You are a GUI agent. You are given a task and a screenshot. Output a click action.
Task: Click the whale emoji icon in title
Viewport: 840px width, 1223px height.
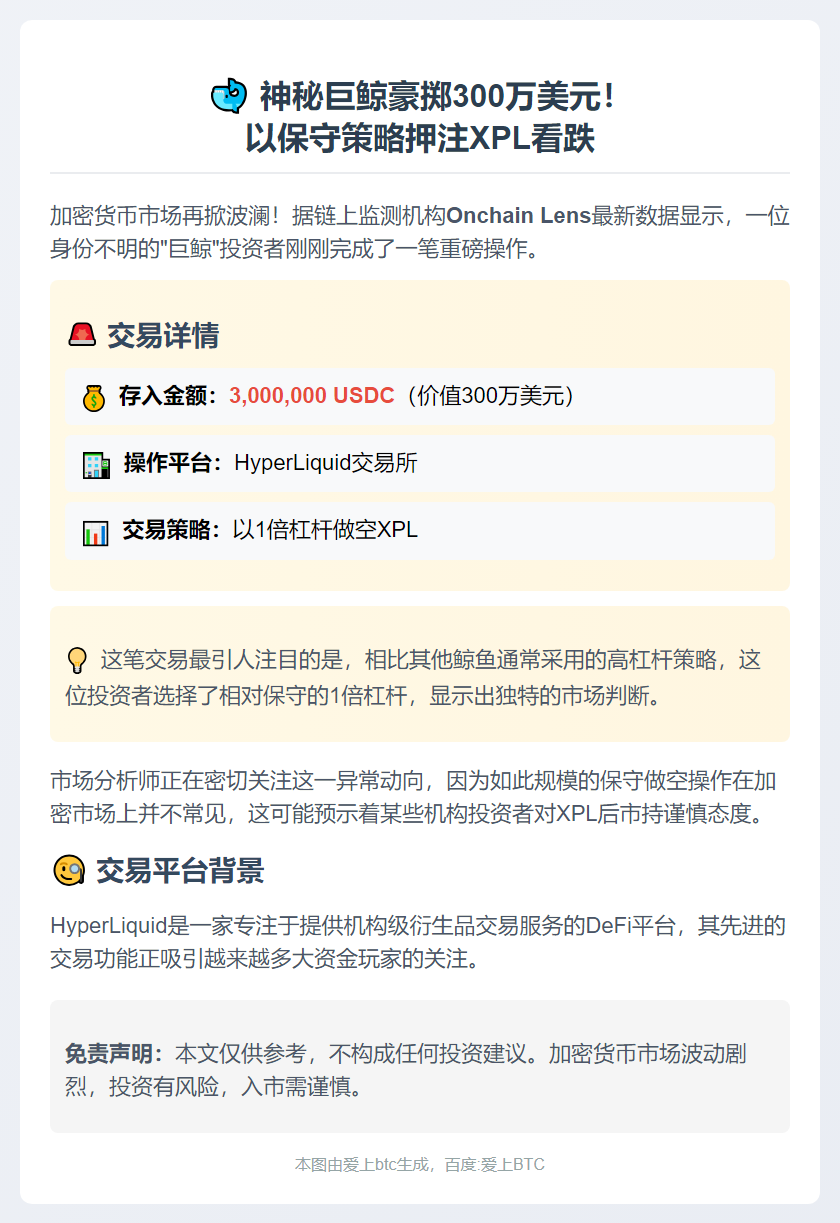pos(229,96)
